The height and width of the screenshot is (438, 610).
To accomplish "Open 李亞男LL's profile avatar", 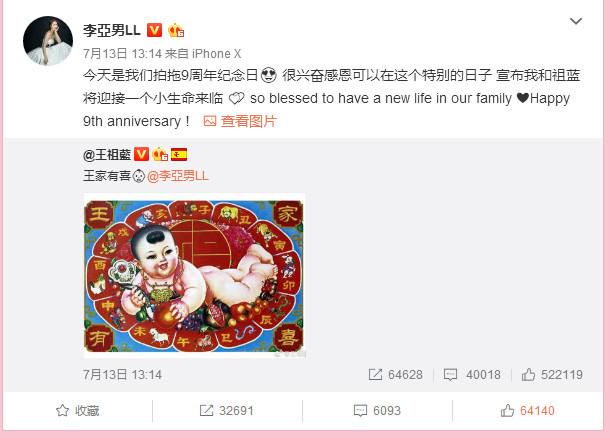I will coord(48,41).
